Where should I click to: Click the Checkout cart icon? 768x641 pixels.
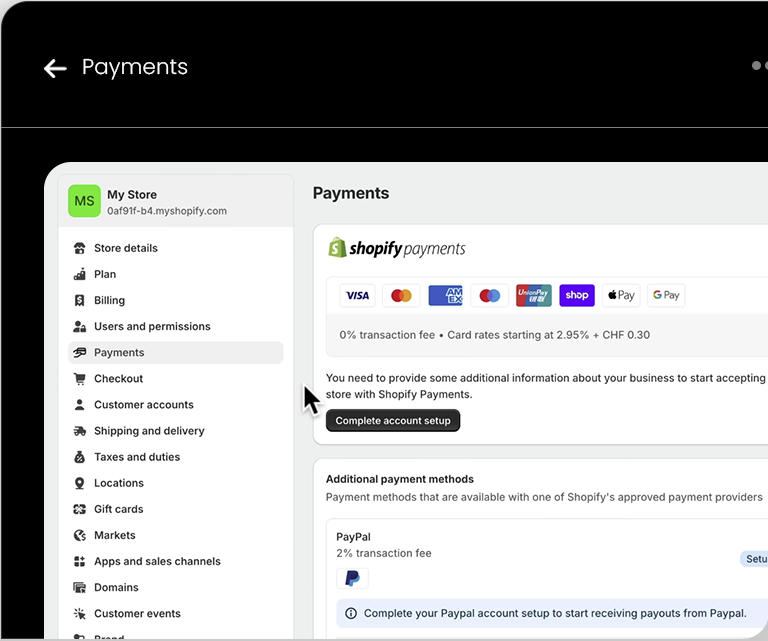click(79, 379)
